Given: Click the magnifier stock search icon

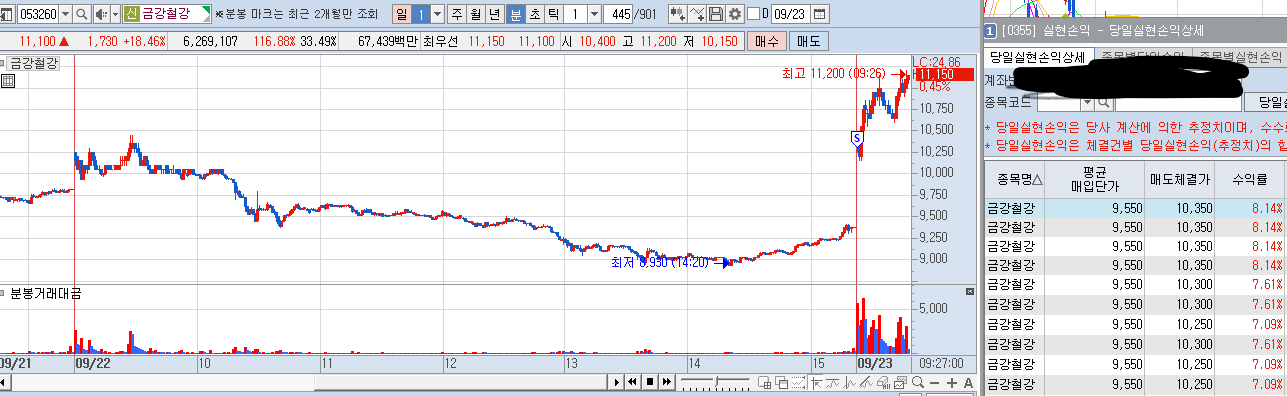Looking at the screenshot, I should pos(81,14).
